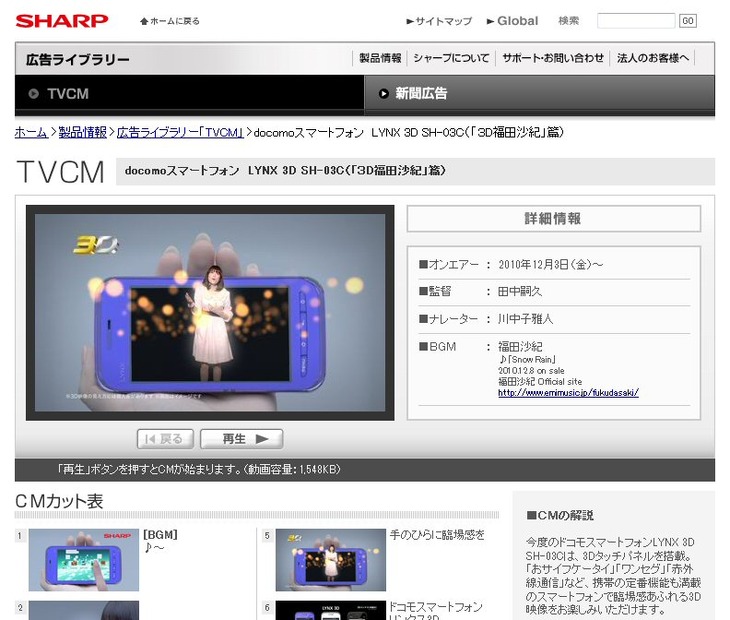Viewport: 730px width, 620px height.
Task: Click CM cut thumbnail number 1
Action: (84, 560)
